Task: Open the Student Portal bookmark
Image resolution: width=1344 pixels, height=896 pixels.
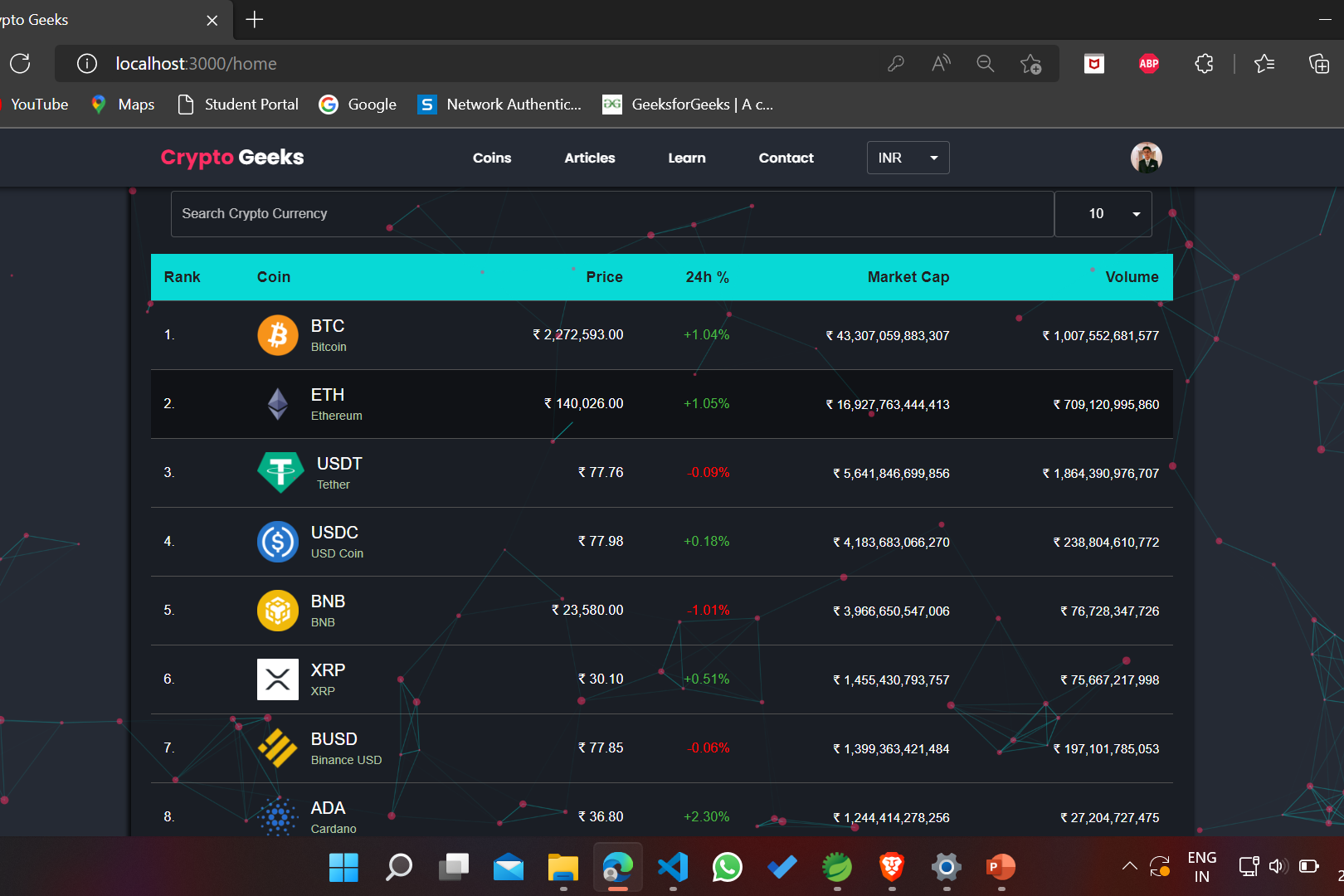Action: coord(238,105)
